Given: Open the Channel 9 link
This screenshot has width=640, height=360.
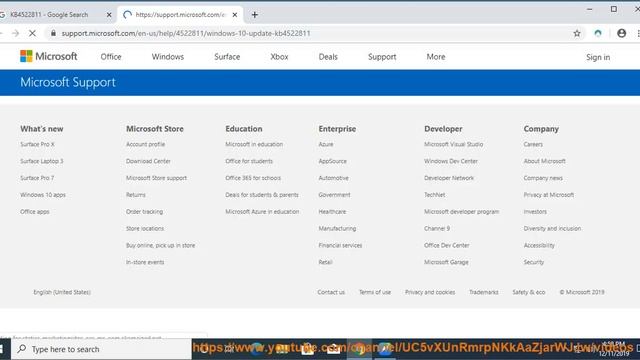Looking at the screenshot, I should (x=437, y=228).
